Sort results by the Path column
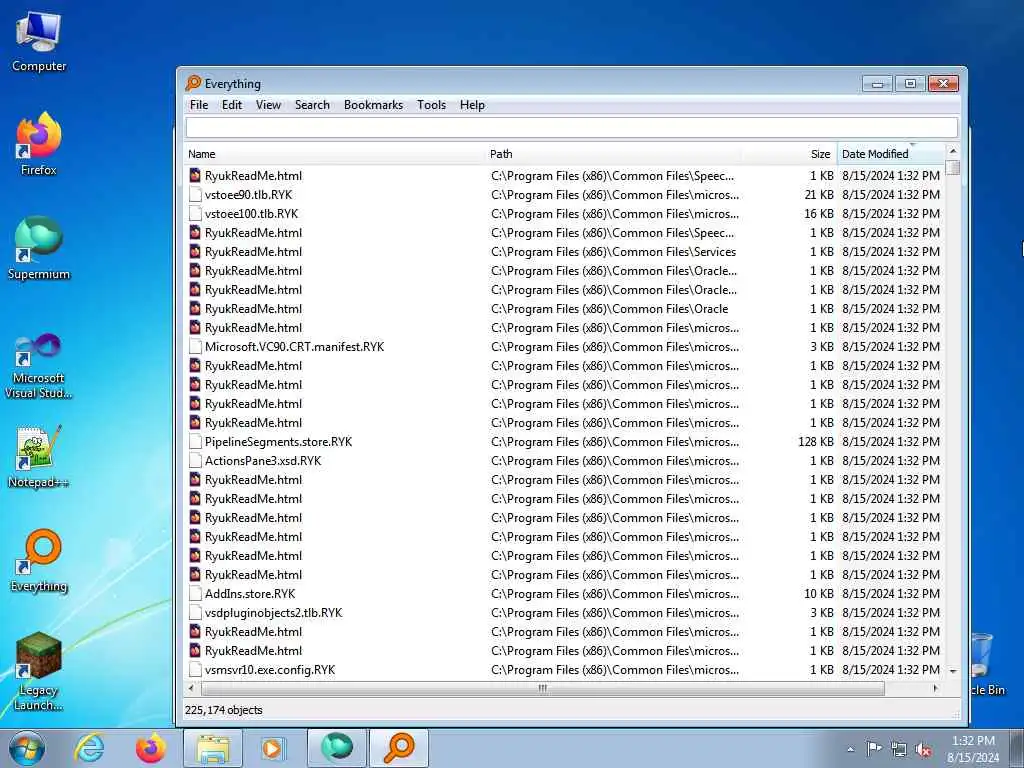The width and height of the screenshot is (1024, 768). pyautogui.click(x=614, y=154)
